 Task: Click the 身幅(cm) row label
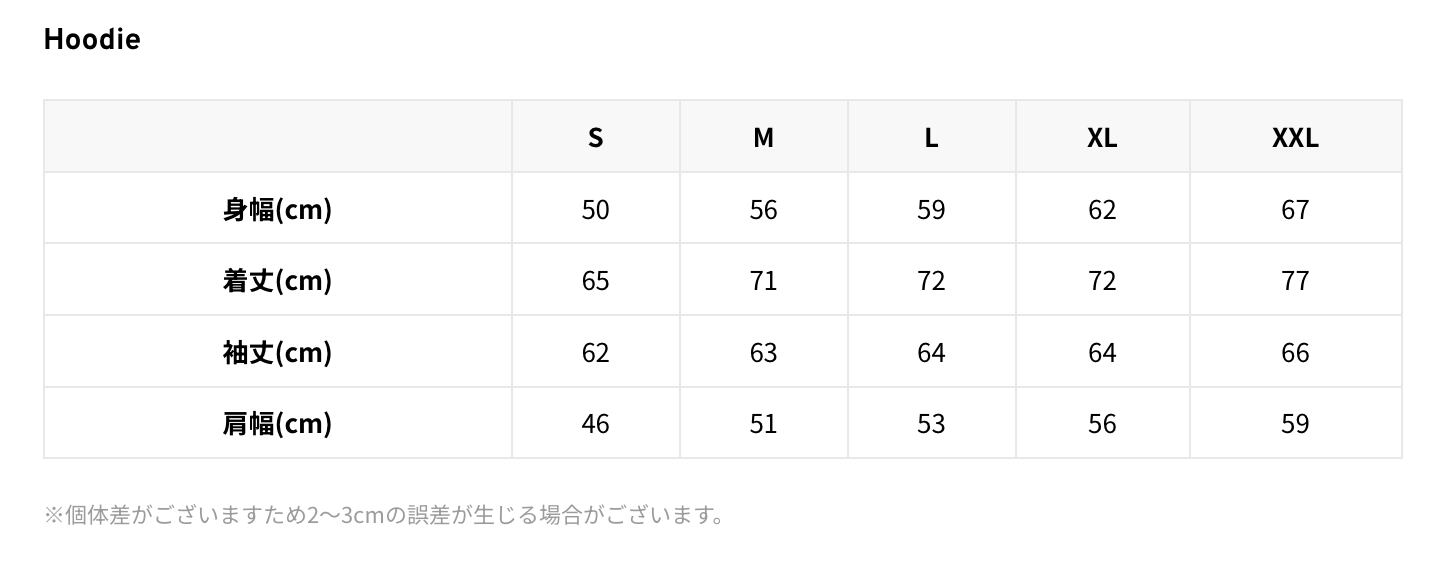277,209
